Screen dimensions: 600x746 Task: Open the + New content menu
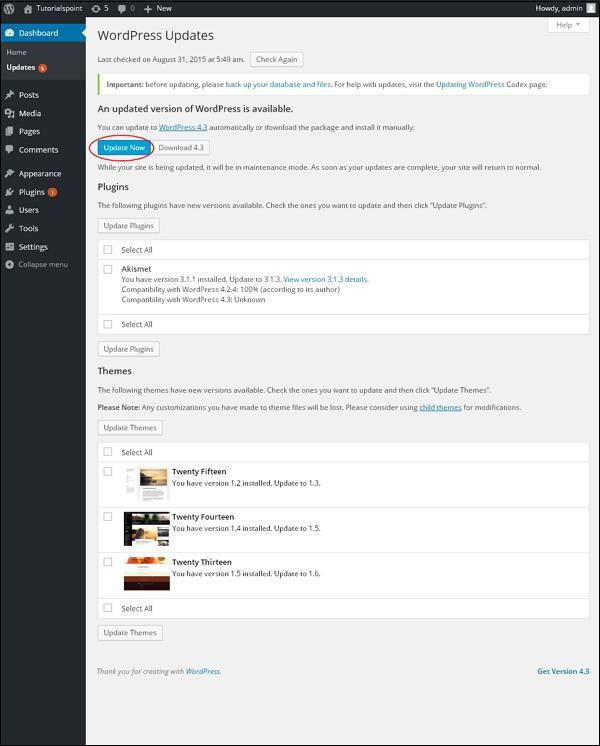click(x=157, y=8)
